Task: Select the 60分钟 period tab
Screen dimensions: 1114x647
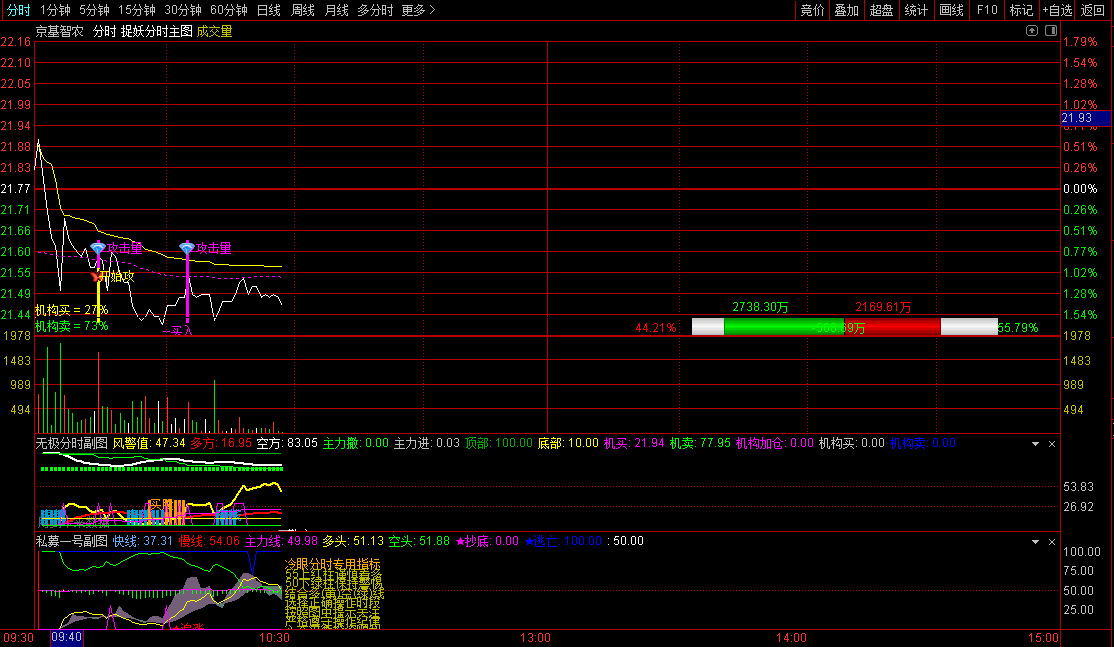Action: 229,10
